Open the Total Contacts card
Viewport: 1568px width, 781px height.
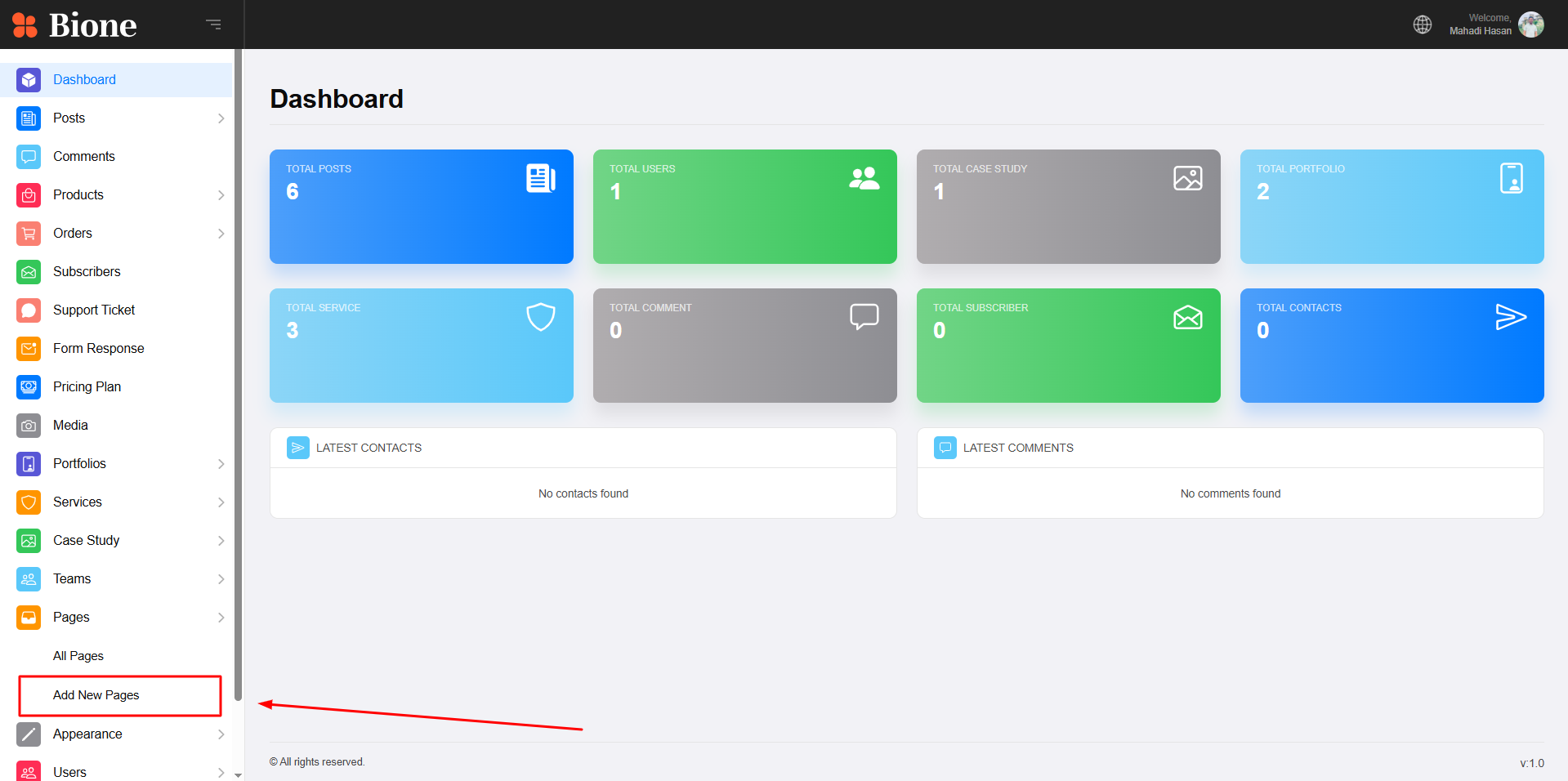pos(1392,346)
